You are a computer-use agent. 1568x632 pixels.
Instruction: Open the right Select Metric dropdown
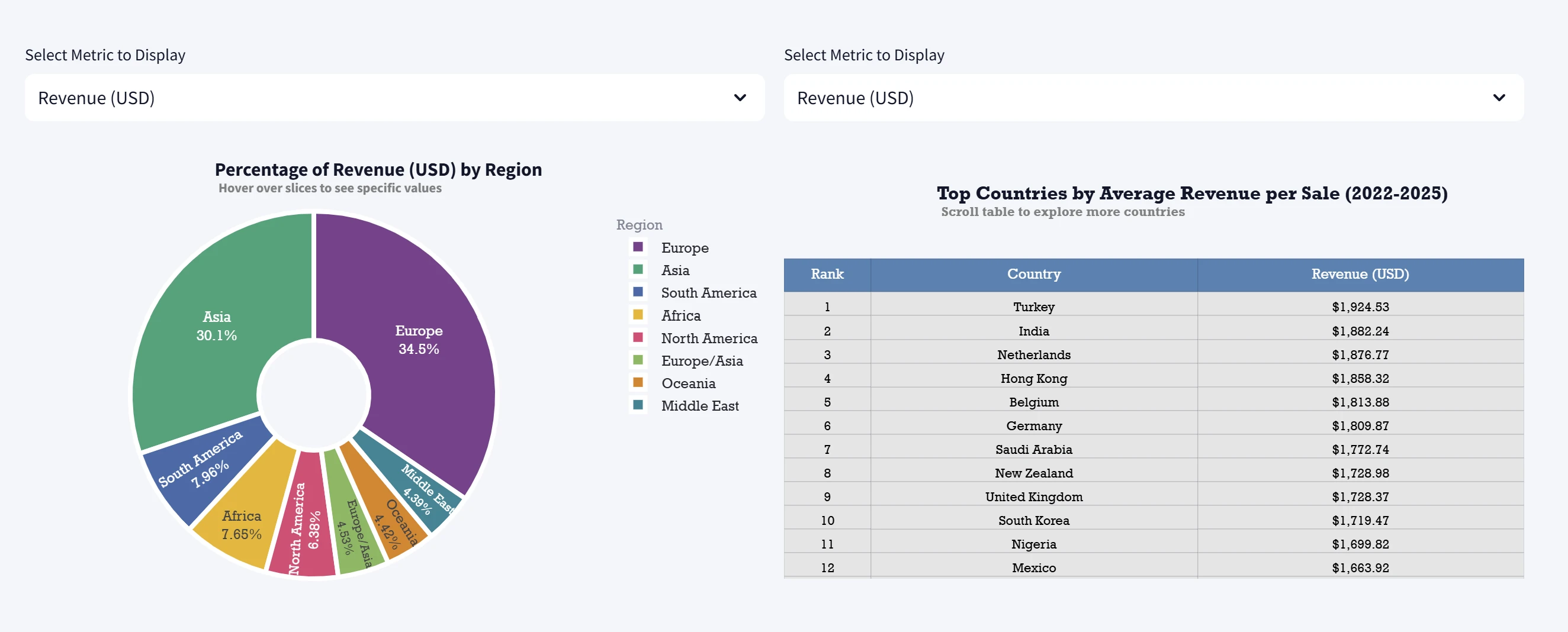tap(1153, 98)
